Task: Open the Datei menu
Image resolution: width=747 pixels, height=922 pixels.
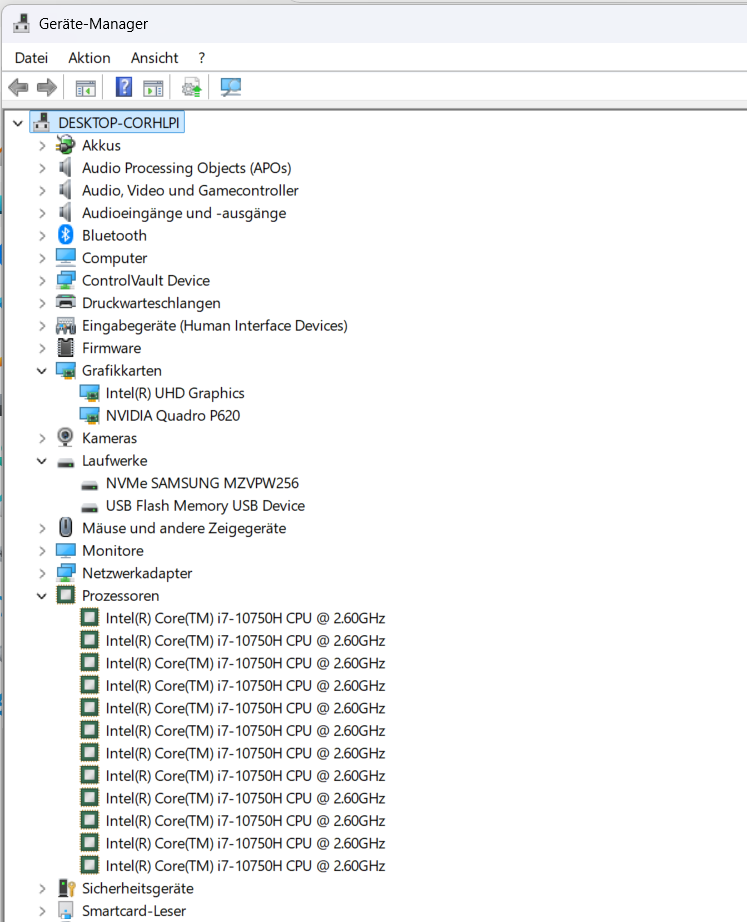Action: tap(31, 58)
